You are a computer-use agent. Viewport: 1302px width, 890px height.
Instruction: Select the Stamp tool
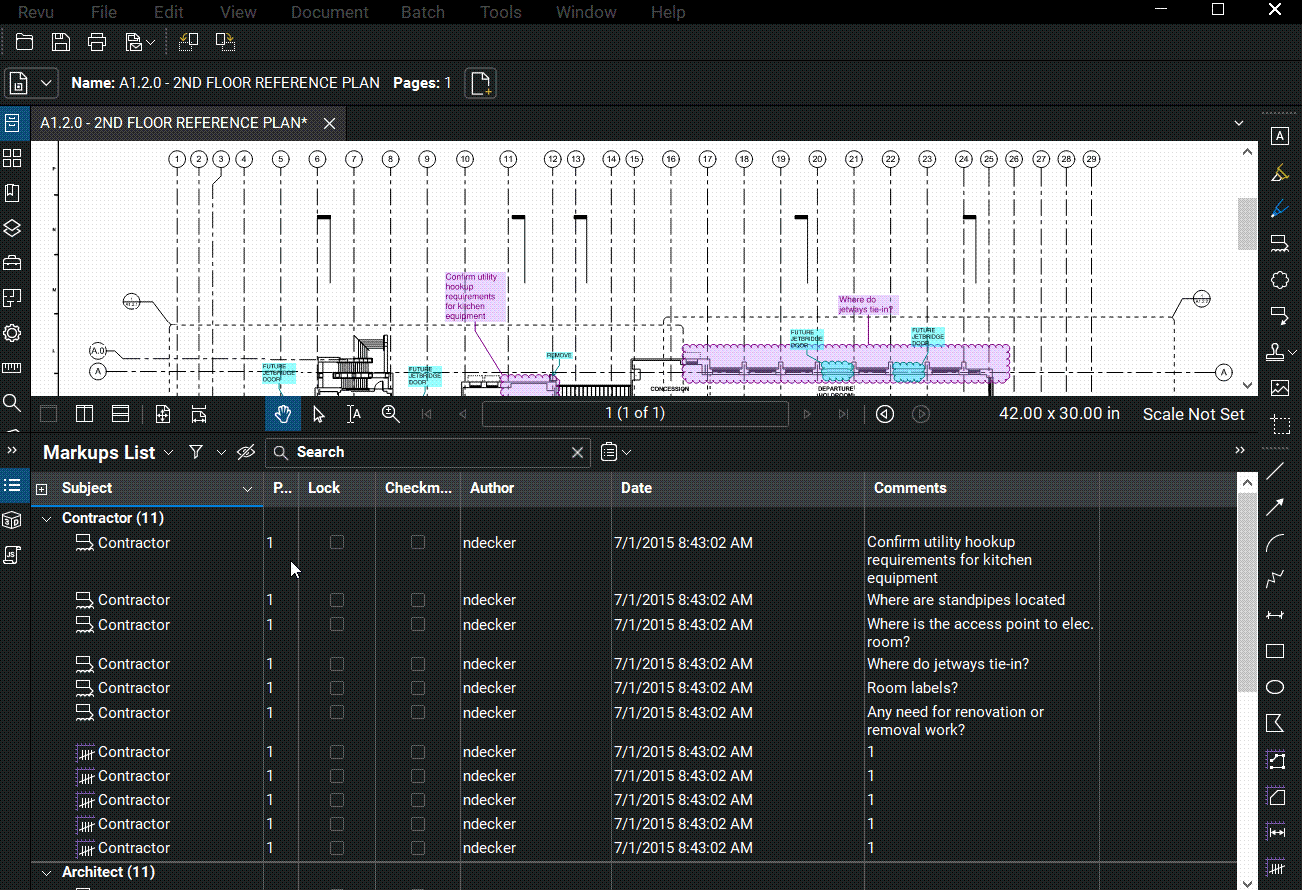point(1275,352)
